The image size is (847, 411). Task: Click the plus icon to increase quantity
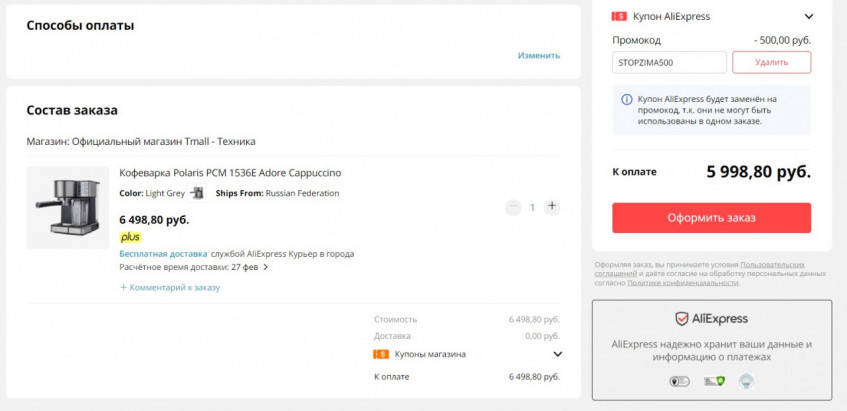point(552,207)
